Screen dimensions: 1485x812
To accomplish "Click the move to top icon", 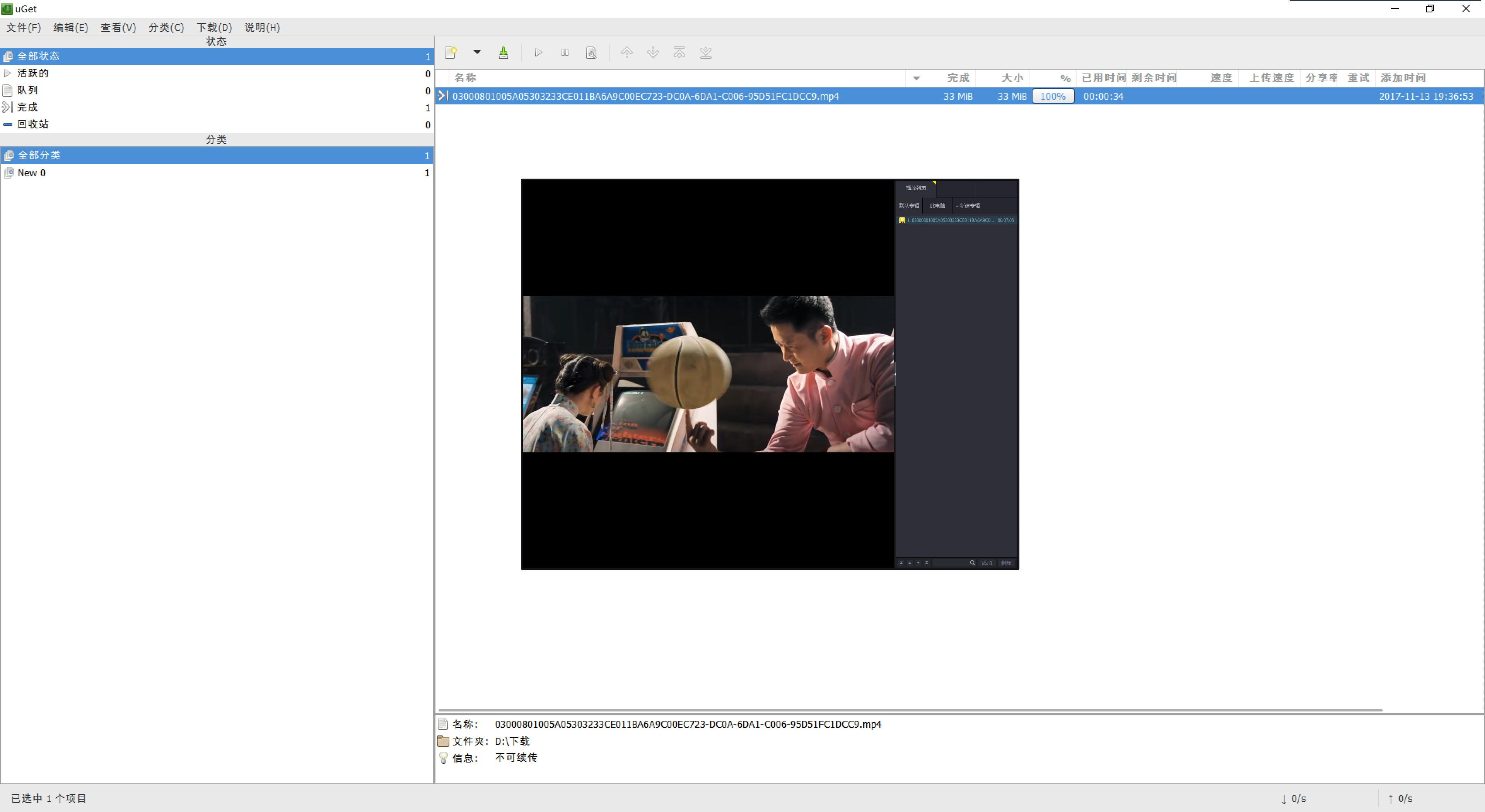I will [x=679, y=53].
